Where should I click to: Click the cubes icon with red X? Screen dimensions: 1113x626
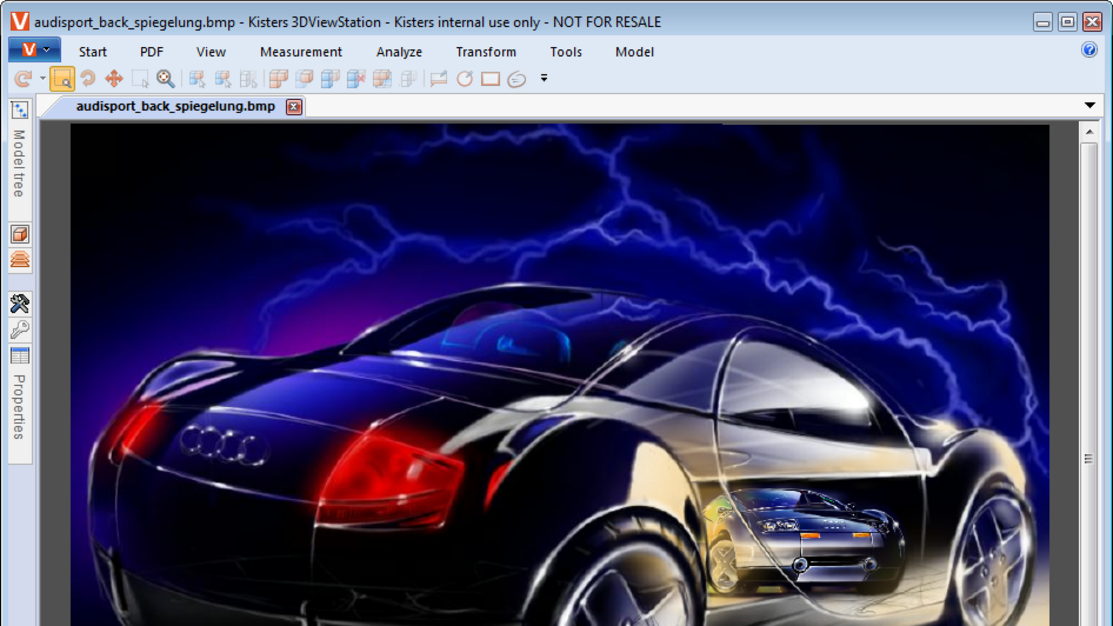tap(356, 79)
